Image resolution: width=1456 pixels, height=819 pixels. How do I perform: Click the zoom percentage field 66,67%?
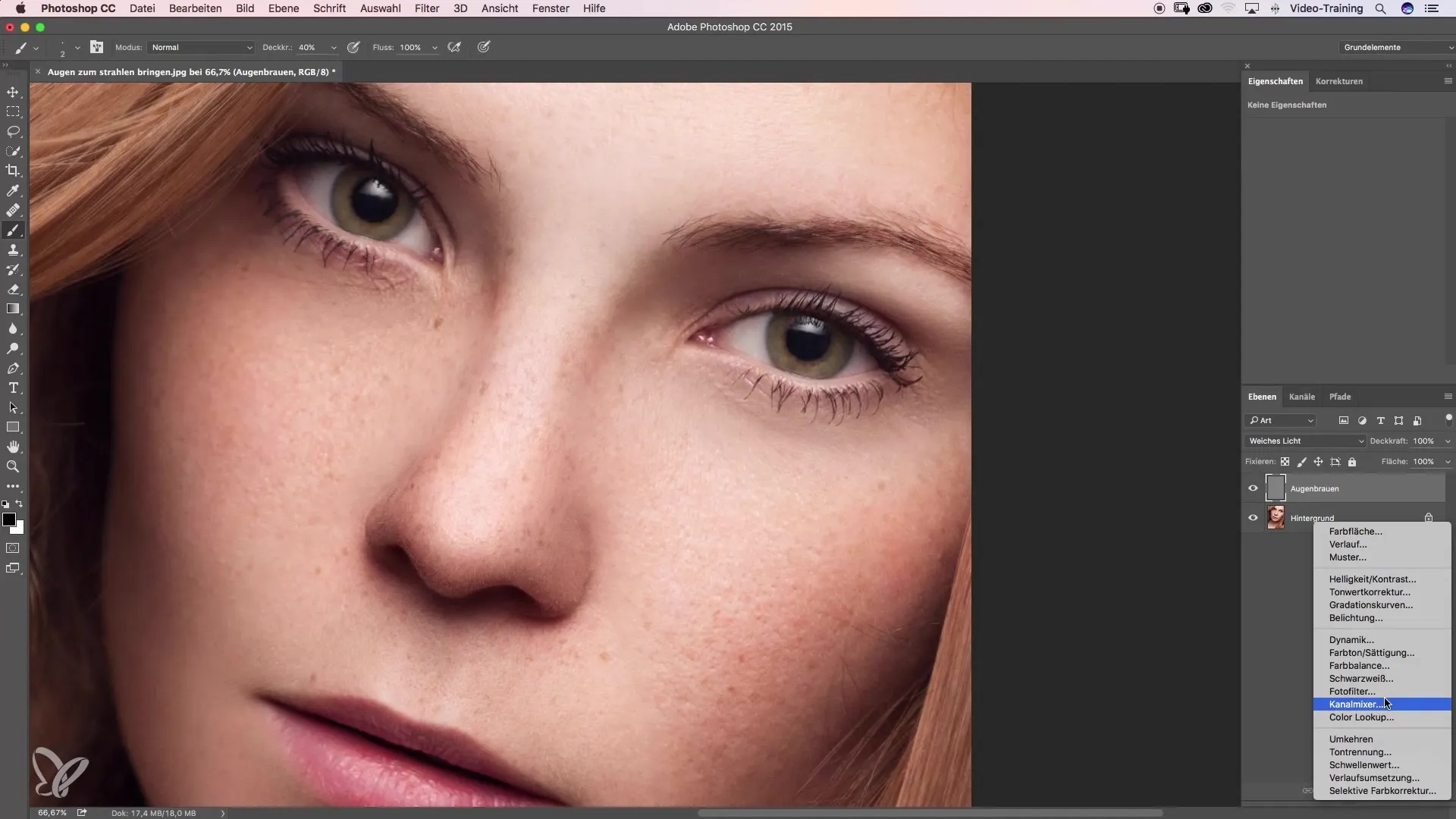click(52, 813)
